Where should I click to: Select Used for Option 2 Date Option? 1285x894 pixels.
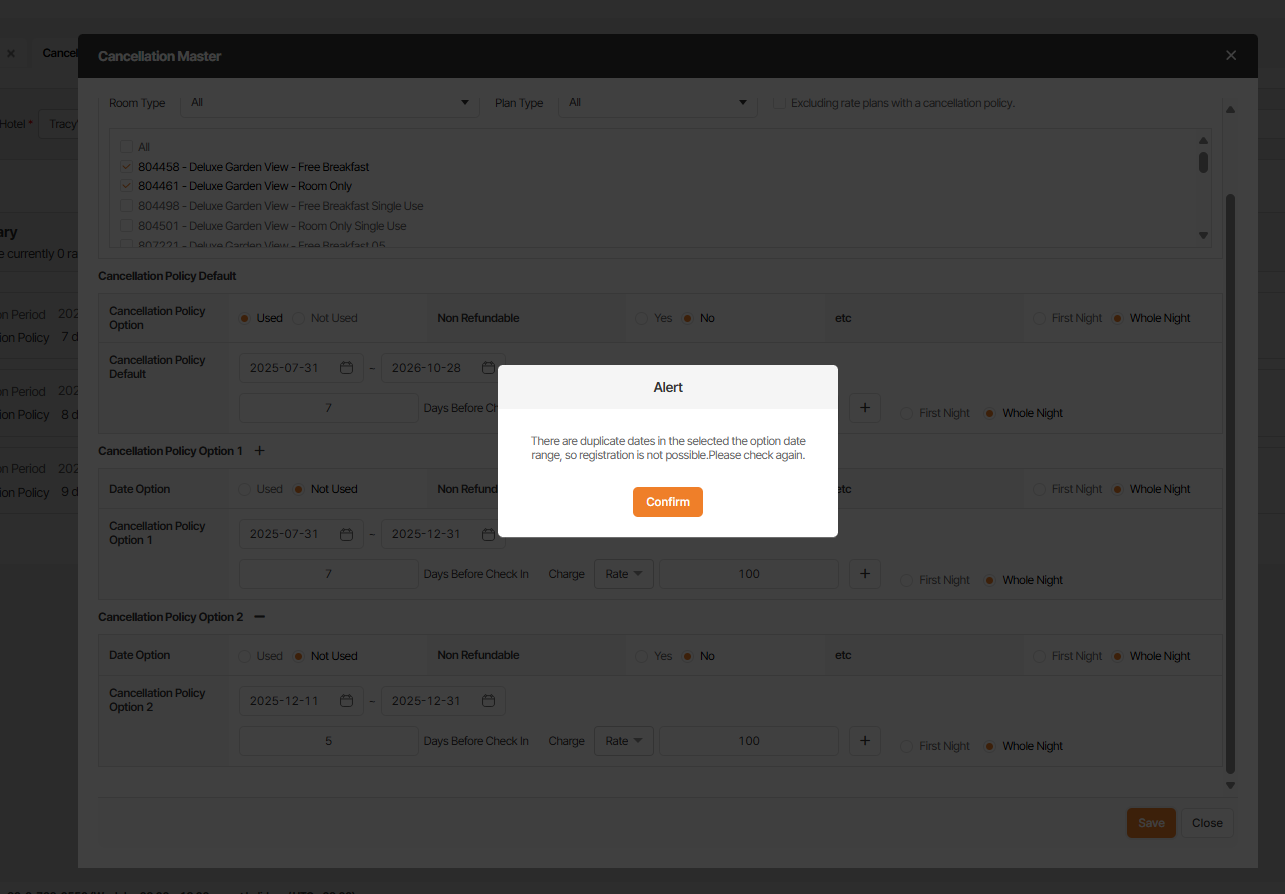tap(244, 656)
